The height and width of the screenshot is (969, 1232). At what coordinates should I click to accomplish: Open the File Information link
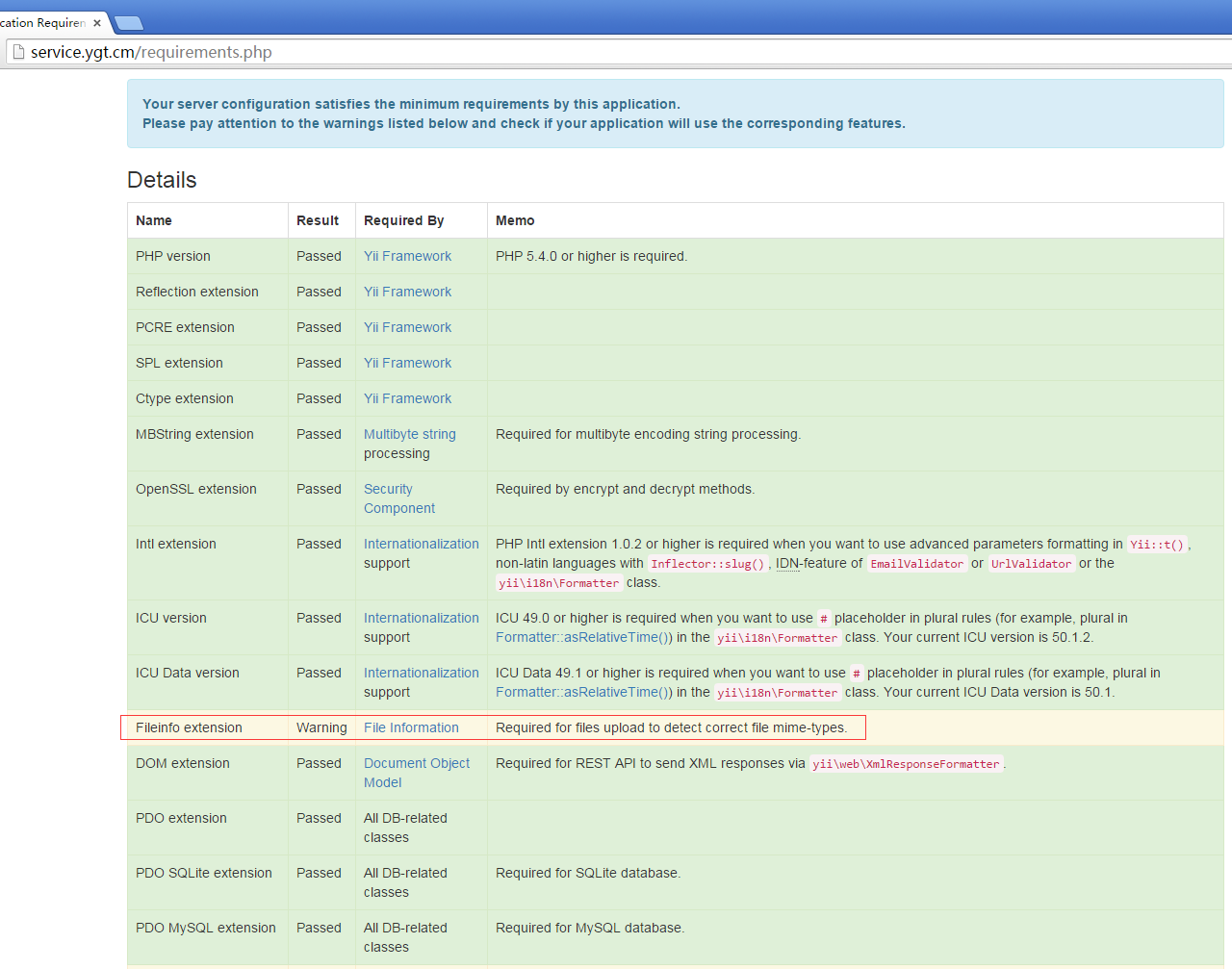click(x=411, y=727)
